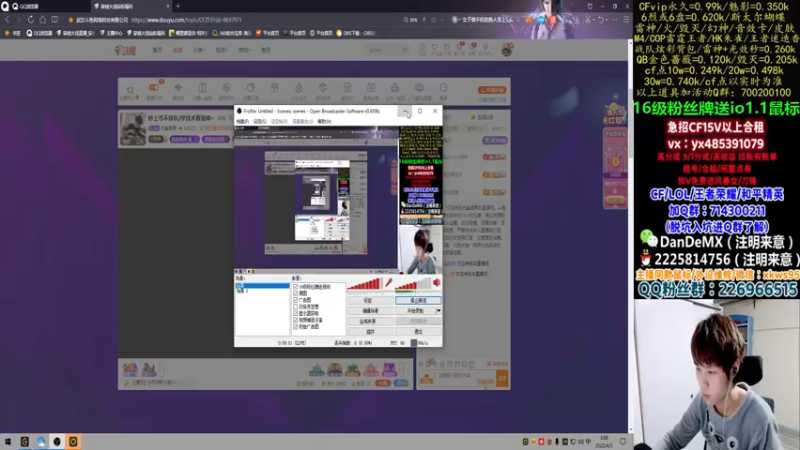
Task: Open the notification center in system tray
Action: [x=622, y=441]
